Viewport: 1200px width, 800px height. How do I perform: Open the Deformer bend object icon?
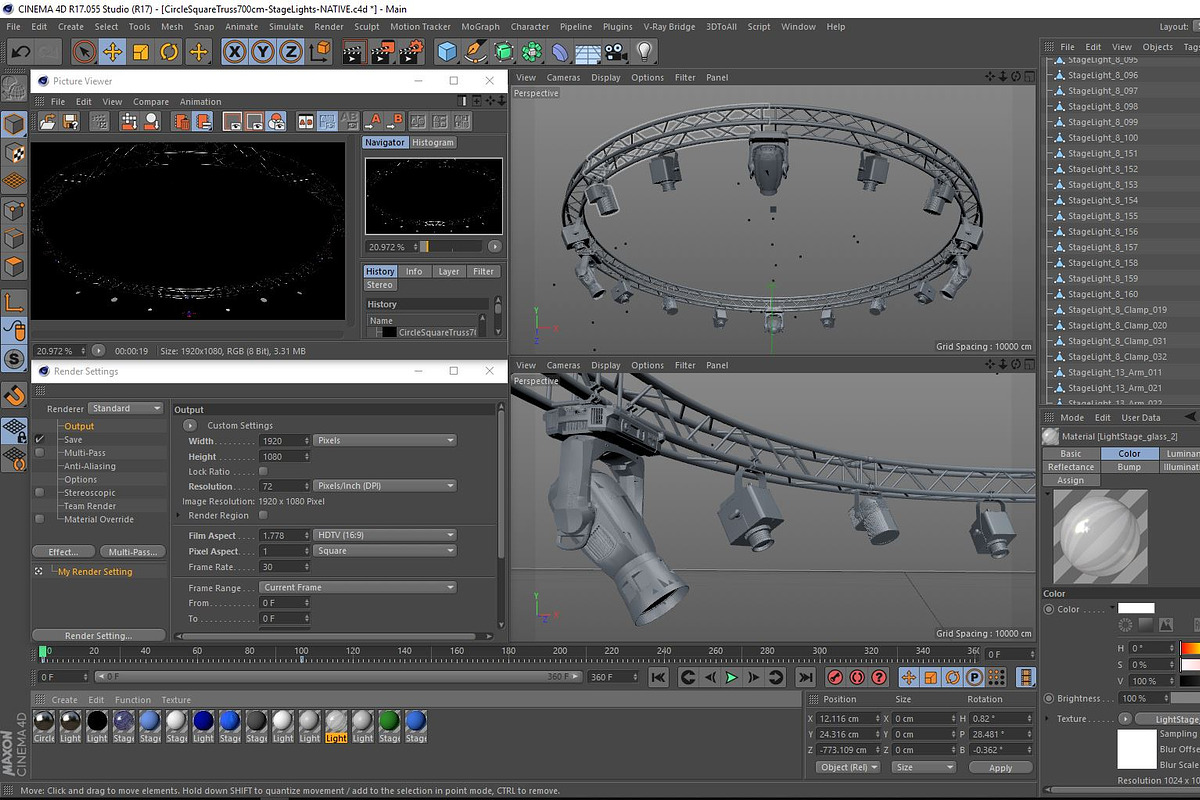click(561, 51)
